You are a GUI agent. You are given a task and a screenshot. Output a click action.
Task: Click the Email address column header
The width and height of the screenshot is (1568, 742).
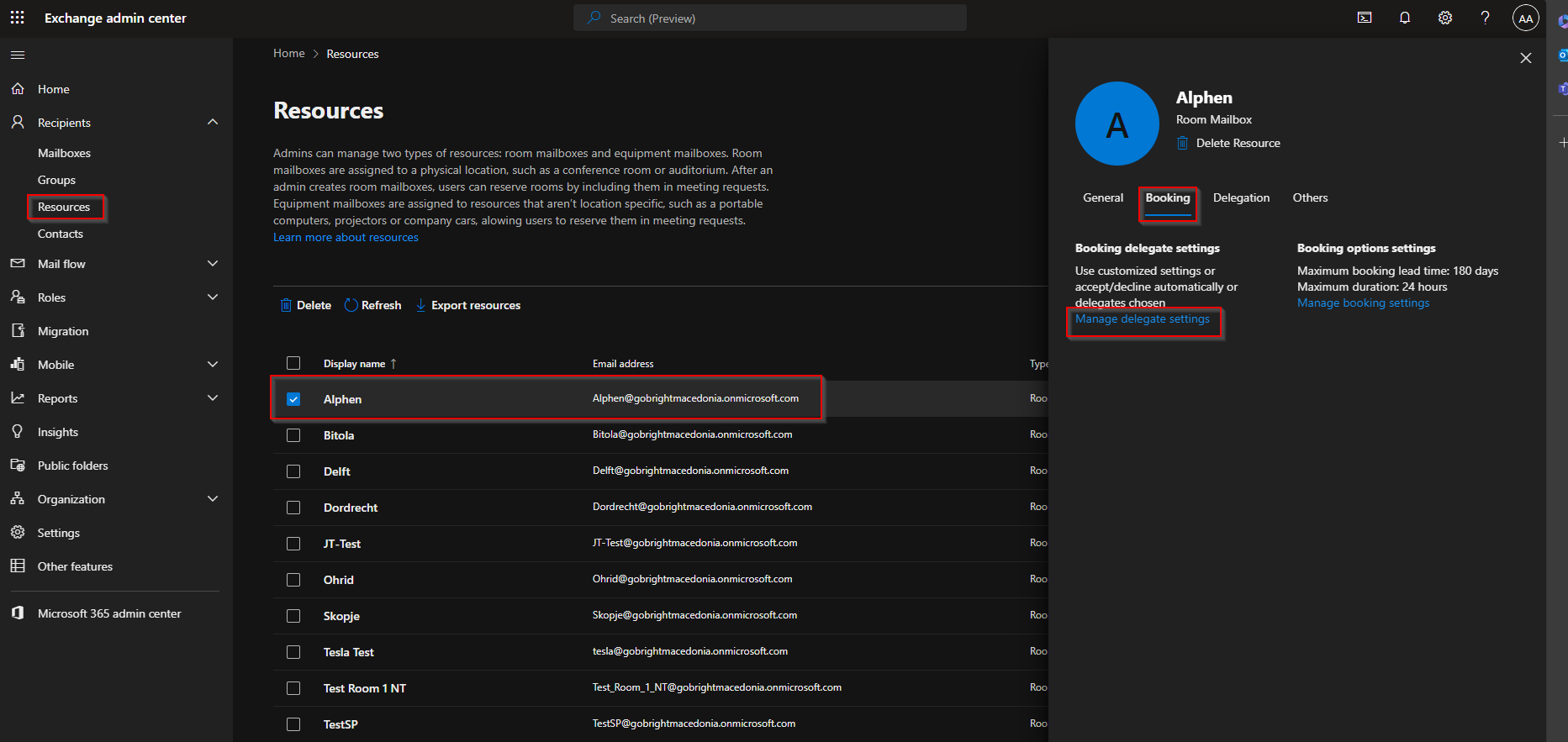click(623, 364)
